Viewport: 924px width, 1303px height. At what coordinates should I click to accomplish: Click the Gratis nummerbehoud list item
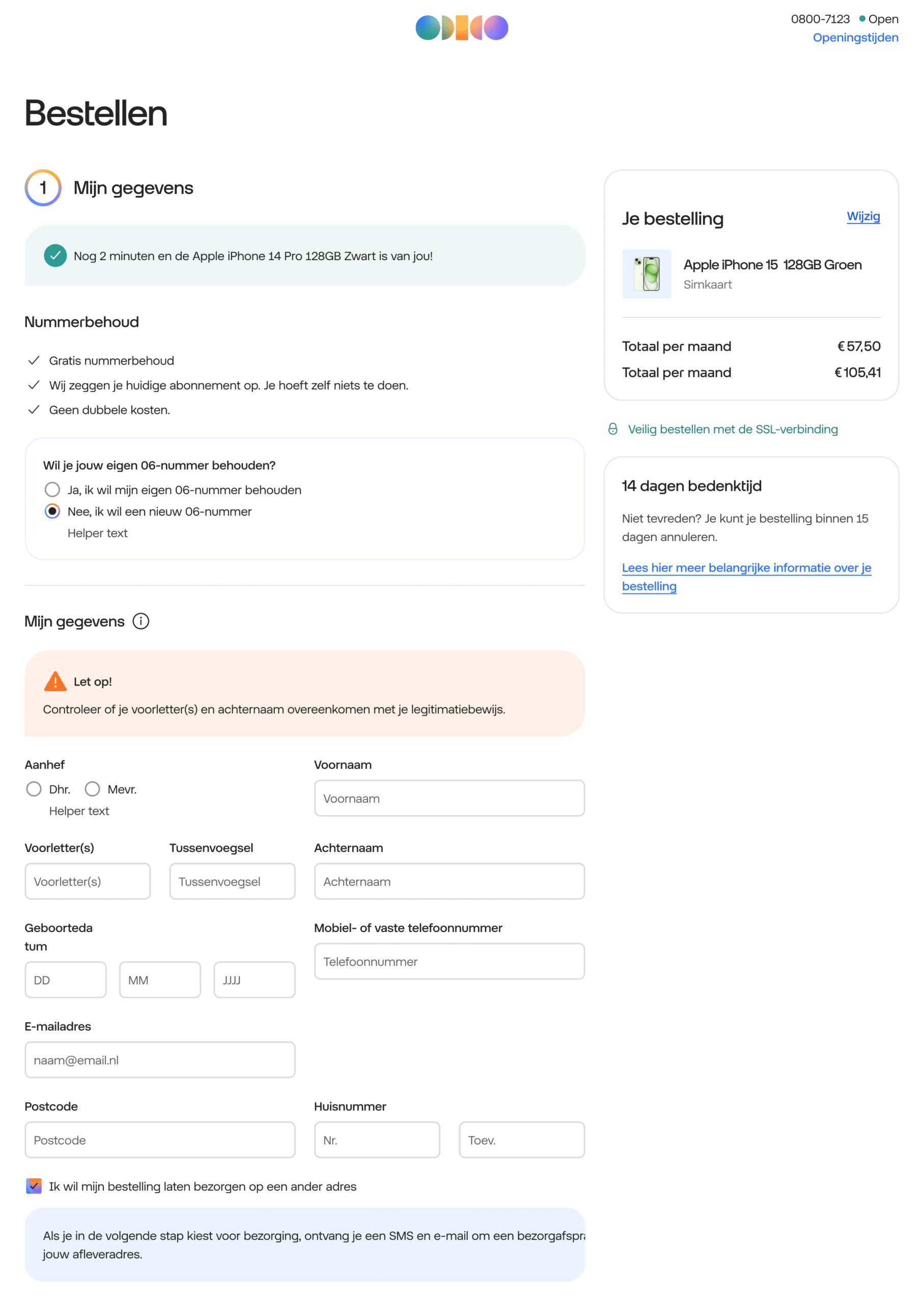coord(111,360)
